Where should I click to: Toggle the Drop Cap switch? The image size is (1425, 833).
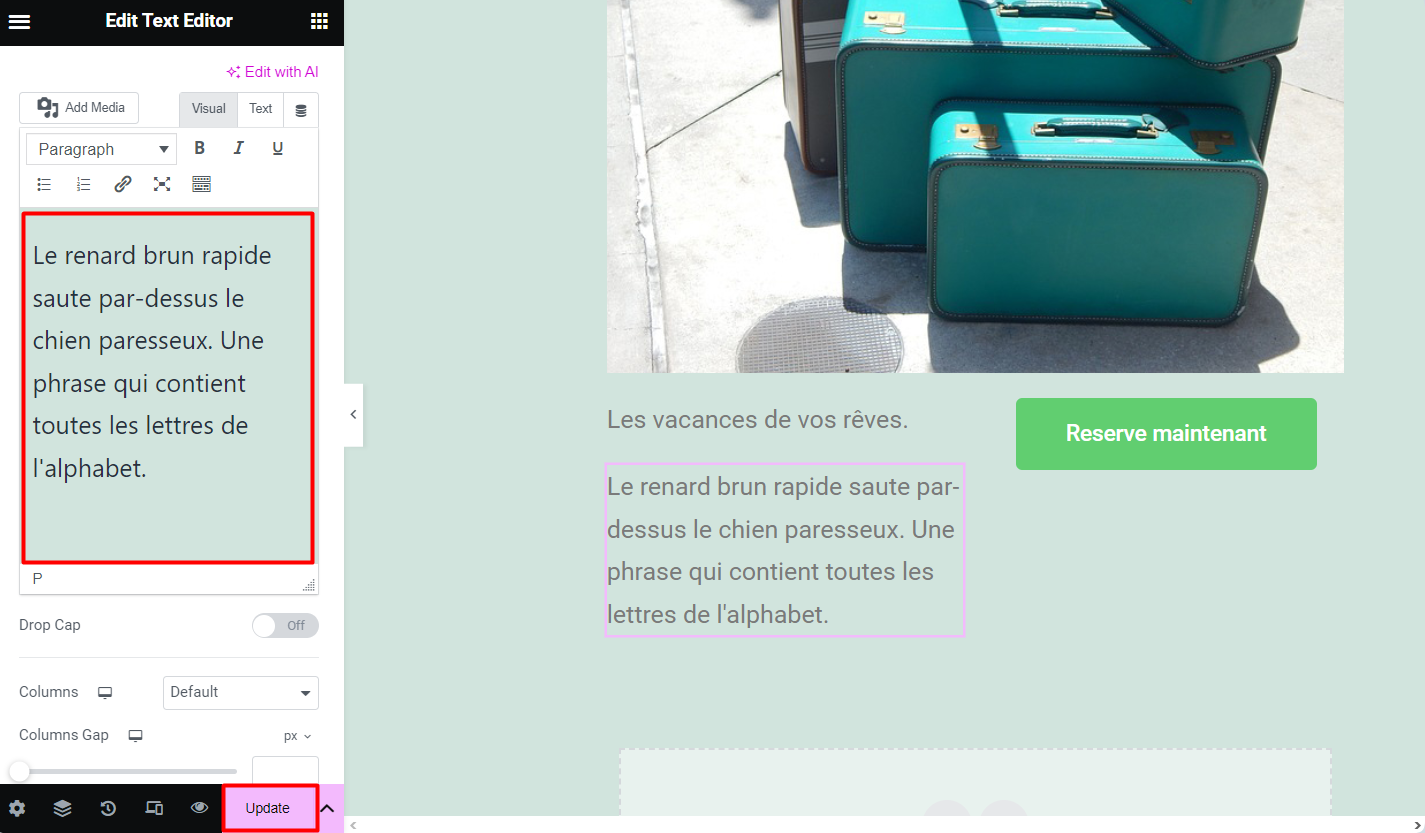coord(285,626)
